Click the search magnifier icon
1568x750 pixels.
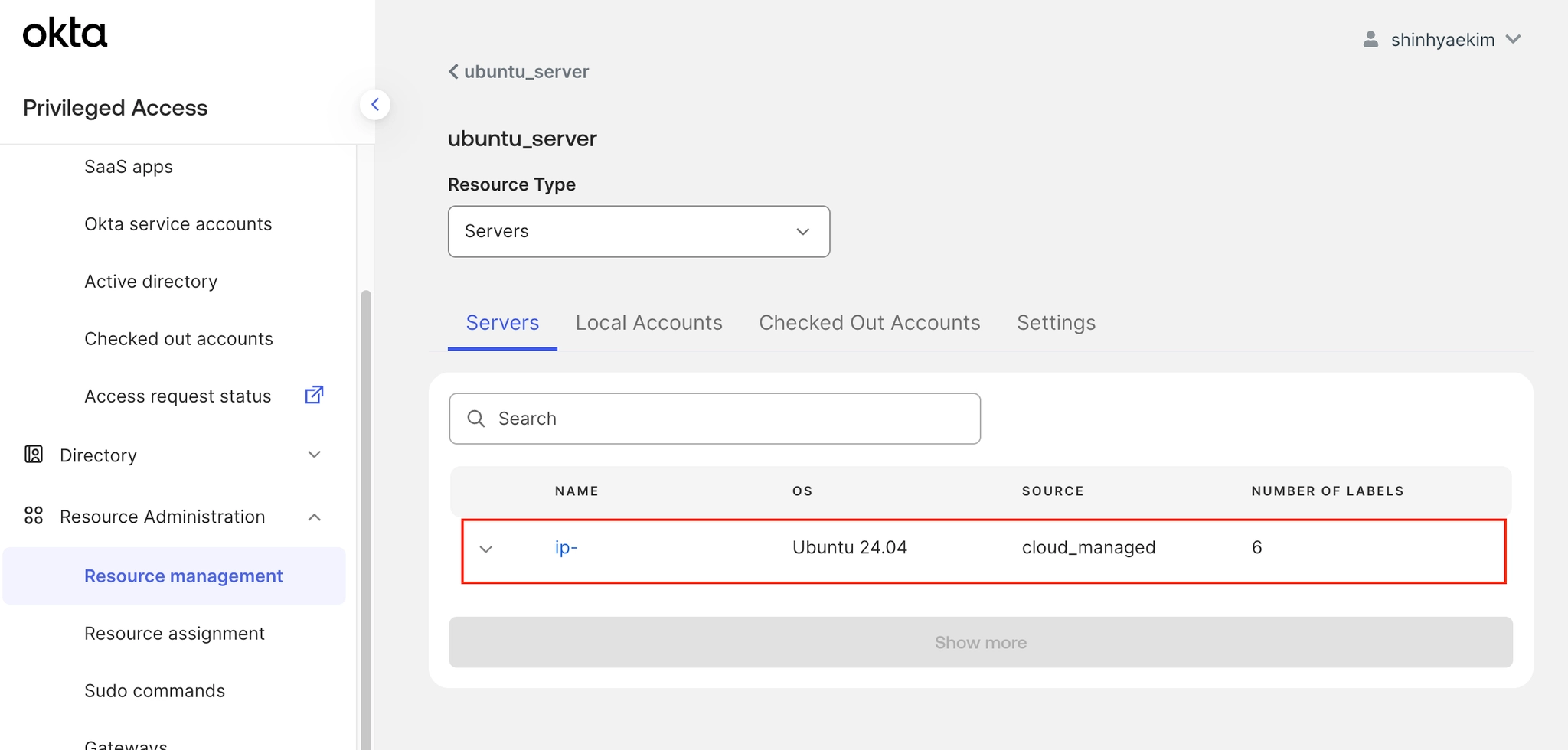coord(476,419)
